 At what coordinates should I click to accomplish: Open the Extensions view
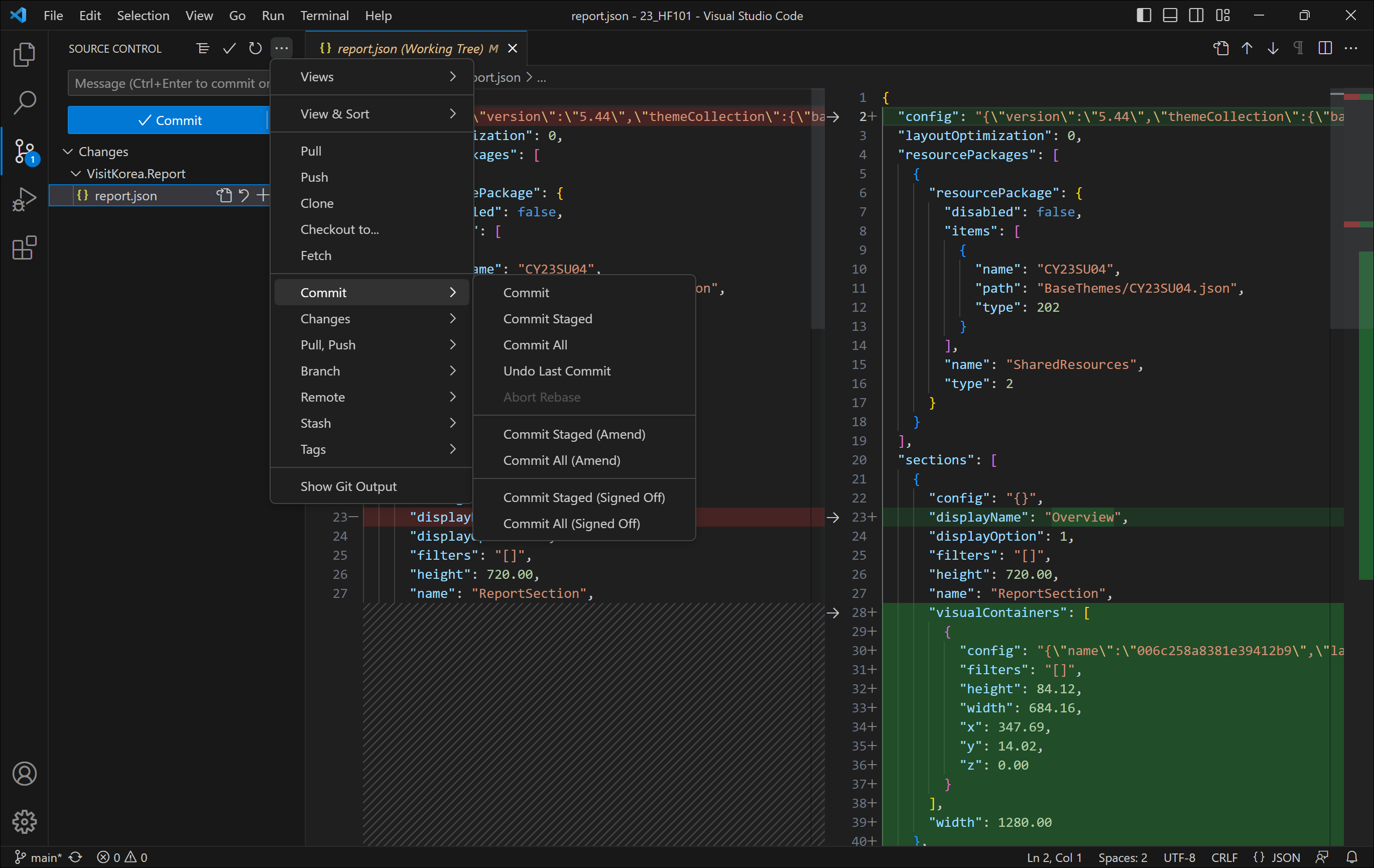click(24, 247)
